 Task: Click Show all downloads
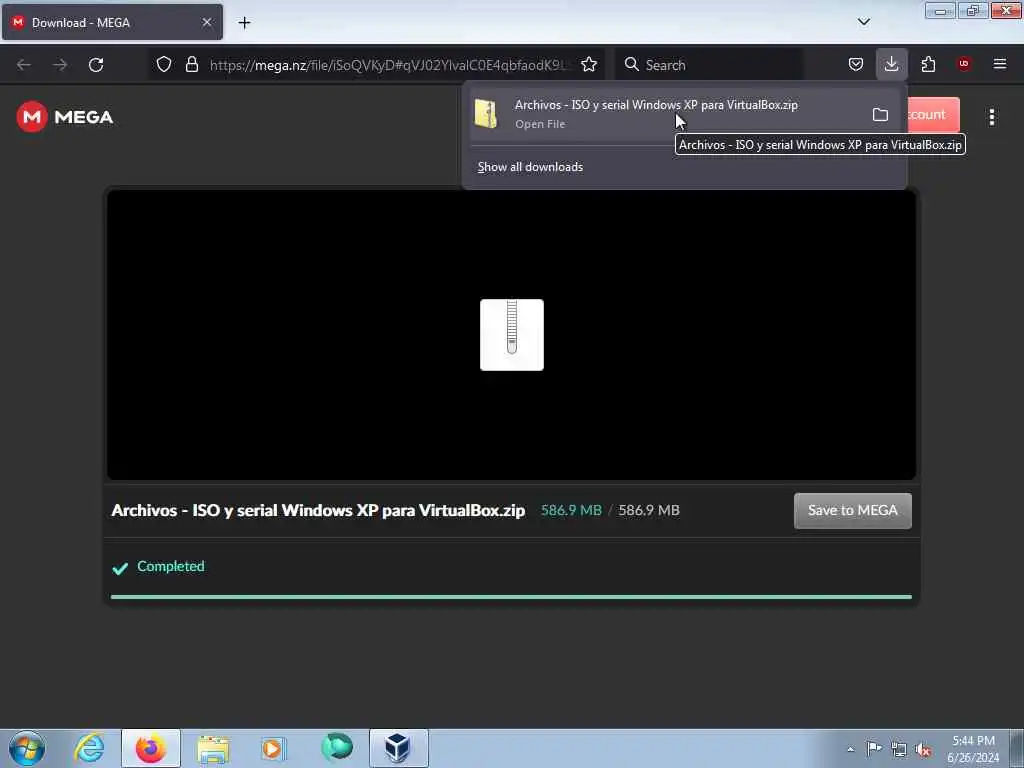(x=530, y=167)
